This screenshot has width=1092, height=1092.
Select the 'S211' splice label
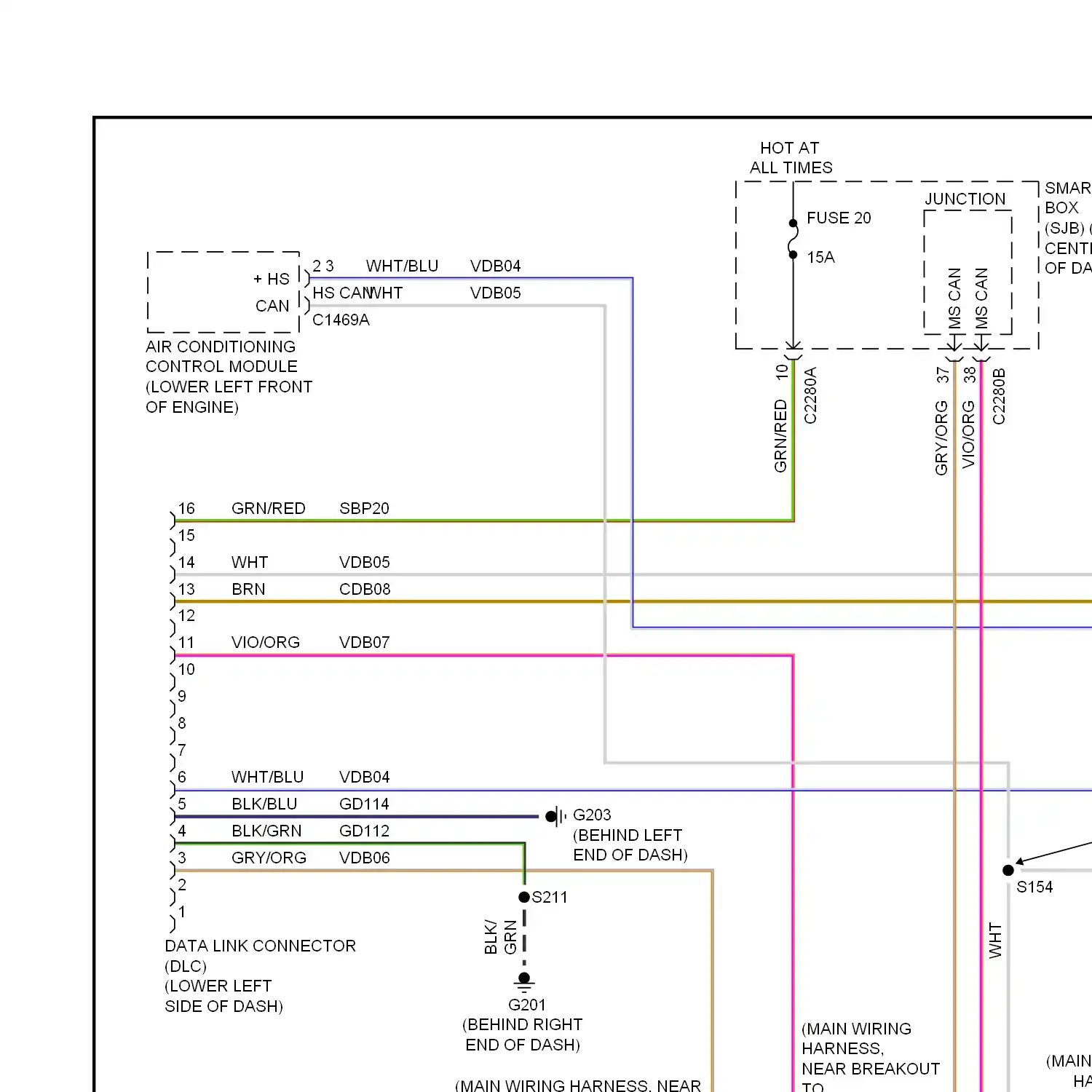point(550,897)
